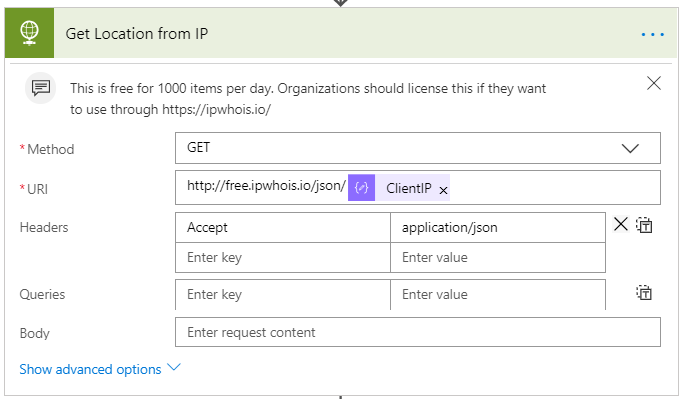Click the free 1000 items comment text
Viewport: 685px width, 399px height.
coord(308,99)
